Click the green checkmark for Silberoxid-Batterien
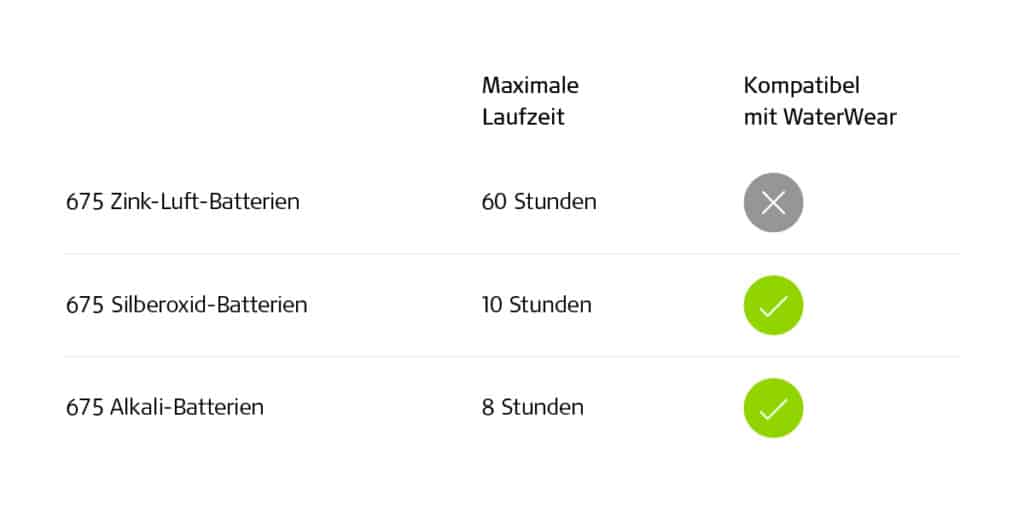1024x512 pixels. (773, 305)
